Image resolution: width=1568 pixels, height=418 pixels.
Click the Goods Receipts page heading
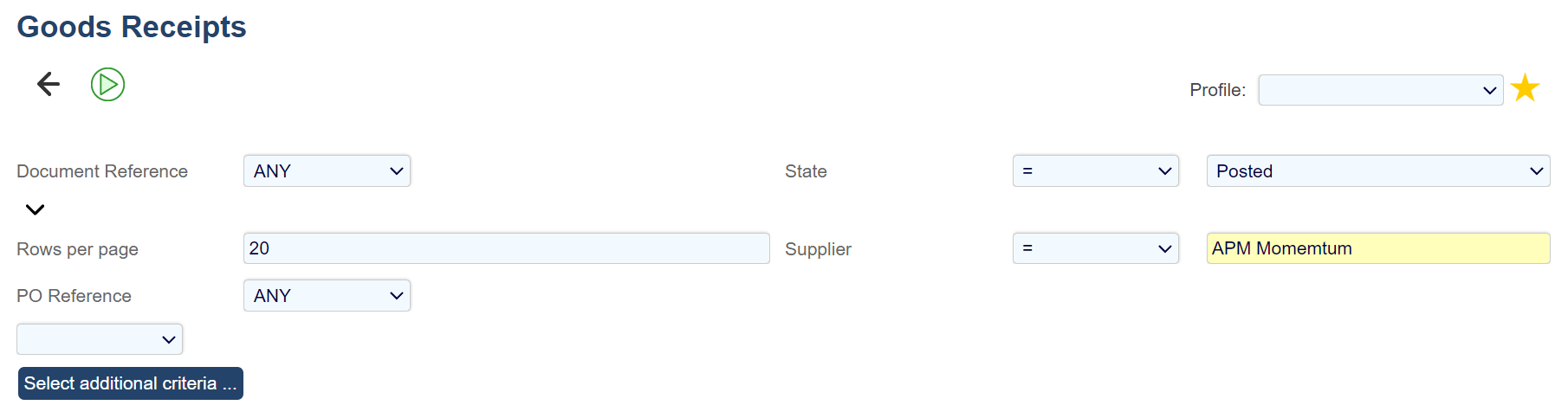coord(132,27)
